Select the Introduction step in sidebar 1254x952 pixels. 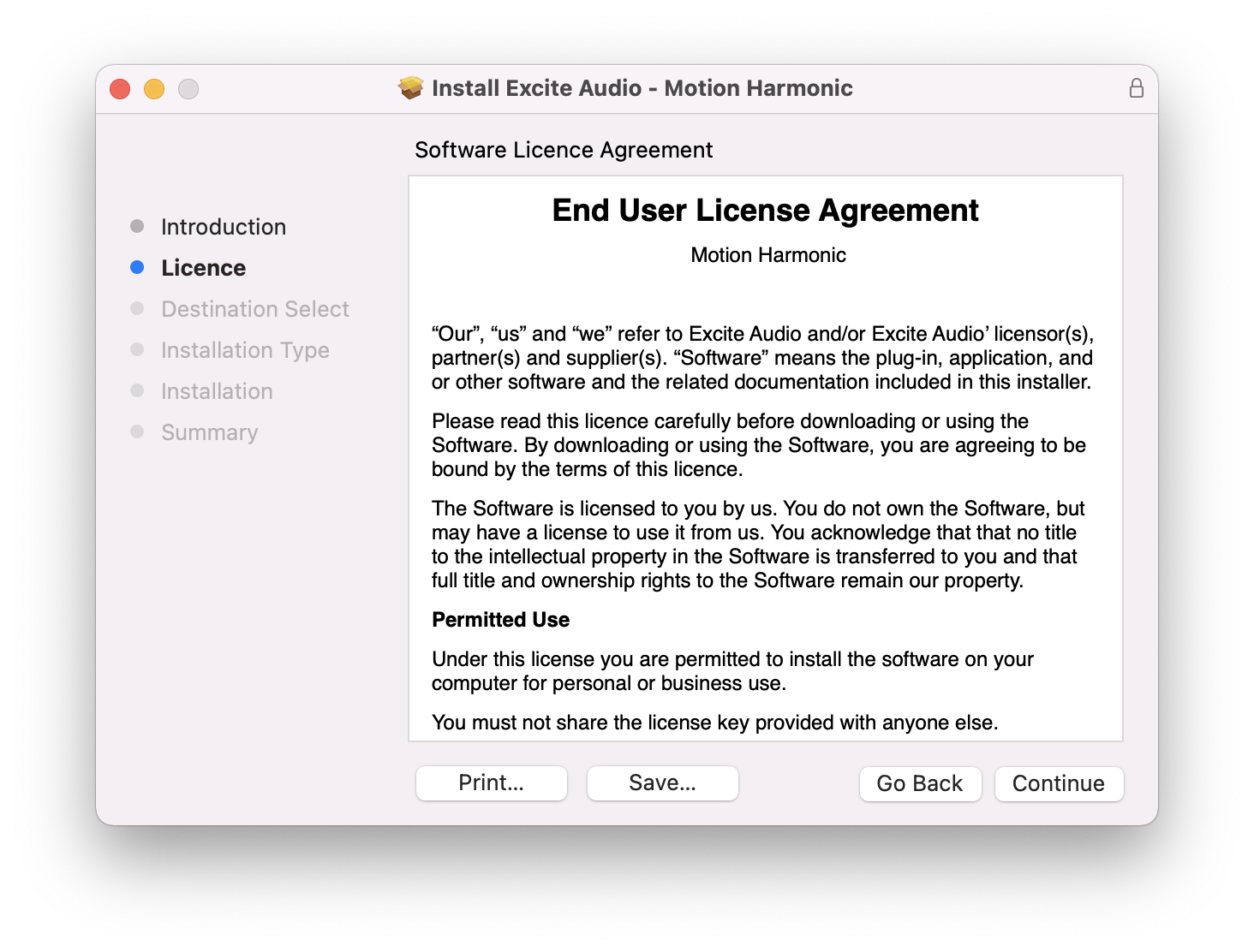224,227
